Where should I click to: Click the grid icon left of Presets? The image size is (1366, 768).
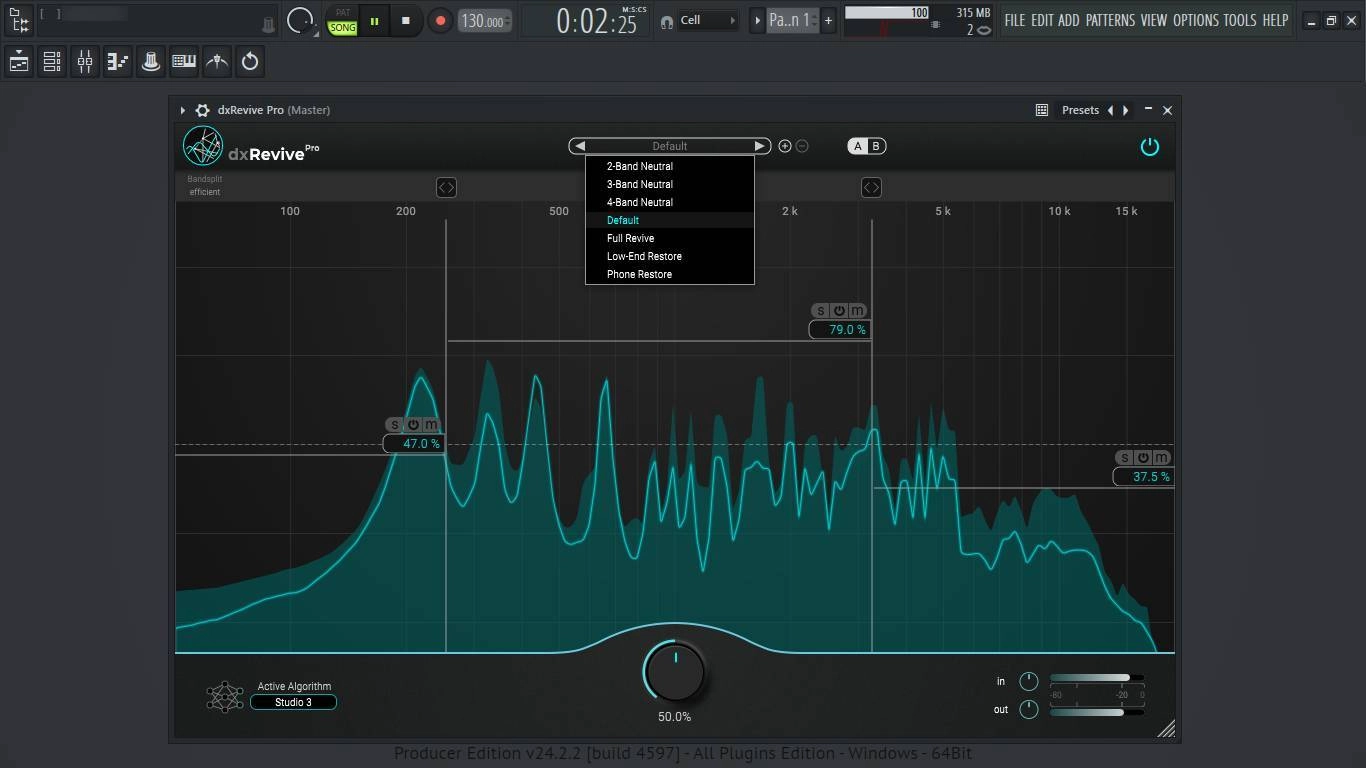[x=1042, y=110]
